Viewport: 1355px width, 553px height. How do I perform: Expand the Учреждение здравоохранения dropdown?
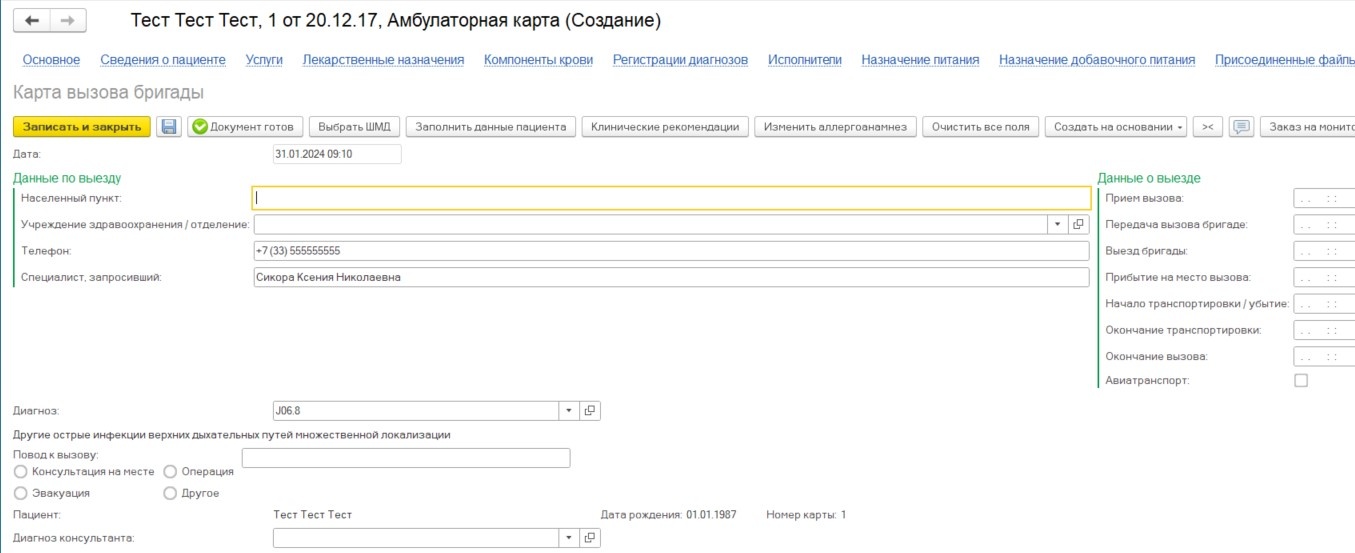coord(1057,225)
